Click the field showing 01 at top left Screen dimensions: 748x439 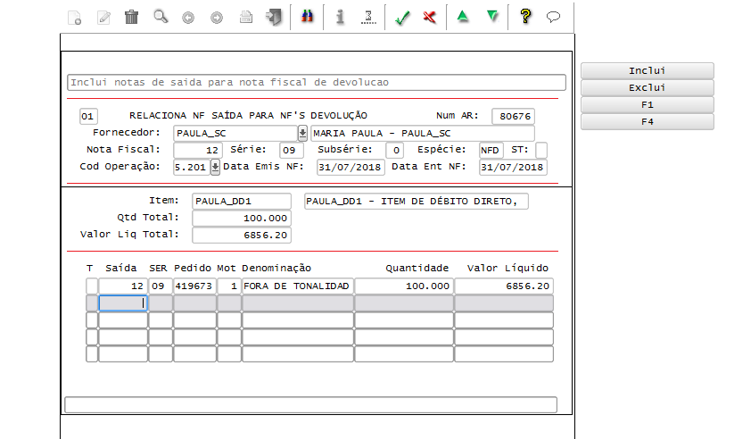88,116
